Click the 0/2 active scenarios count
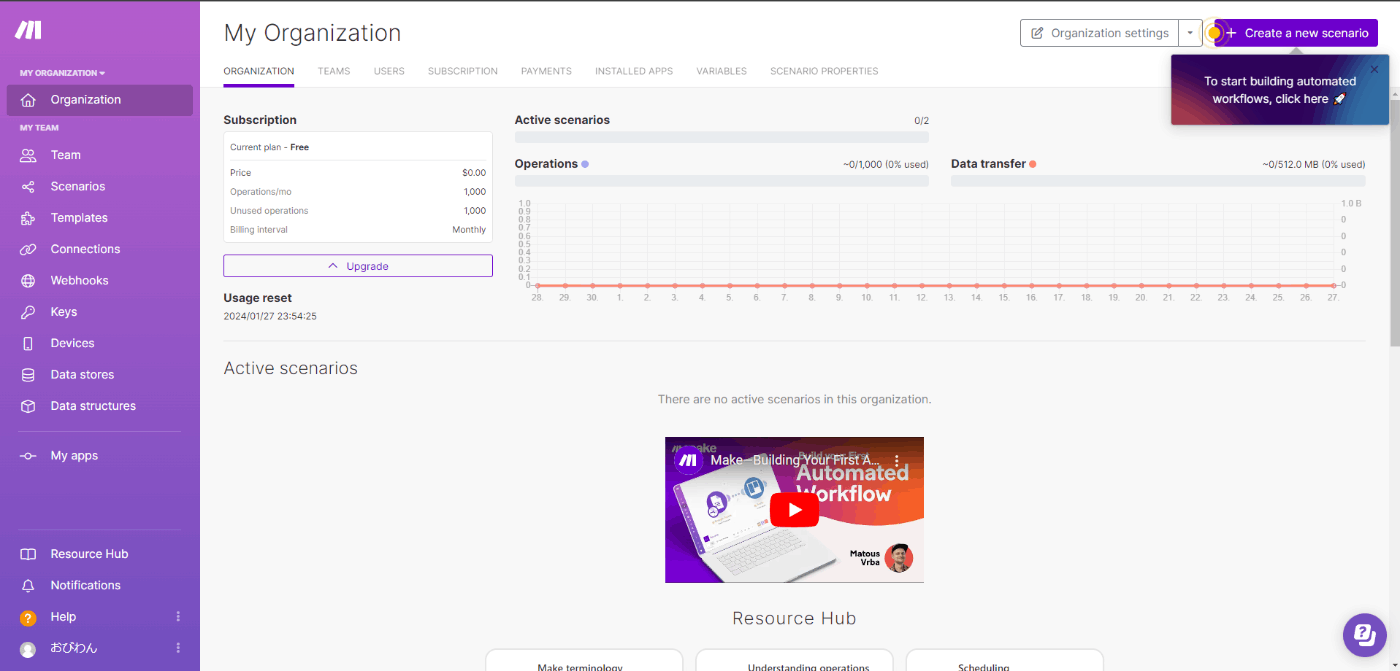Image resolution: width=1400 pixels, height=671 pixels. point(922,120)
